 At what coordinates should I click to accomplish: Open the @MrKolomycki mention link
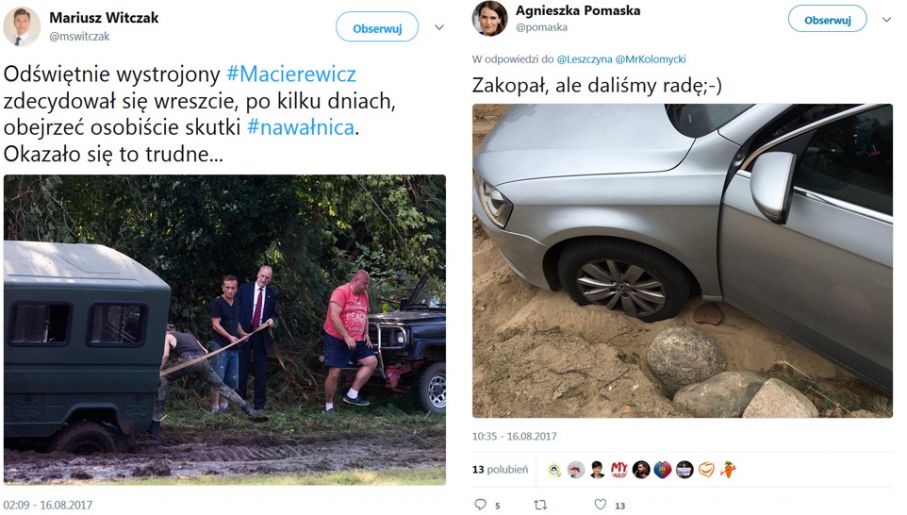coord(651,59)
